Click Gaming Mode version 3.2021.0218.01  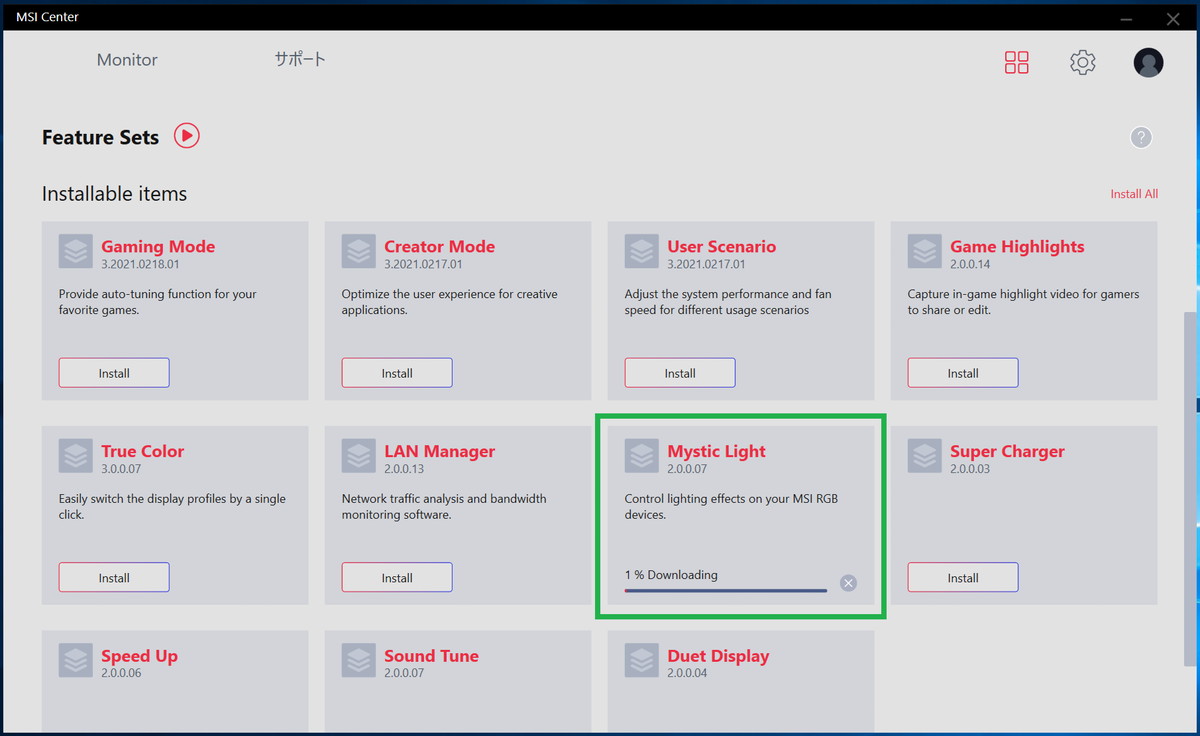point(140,264)
